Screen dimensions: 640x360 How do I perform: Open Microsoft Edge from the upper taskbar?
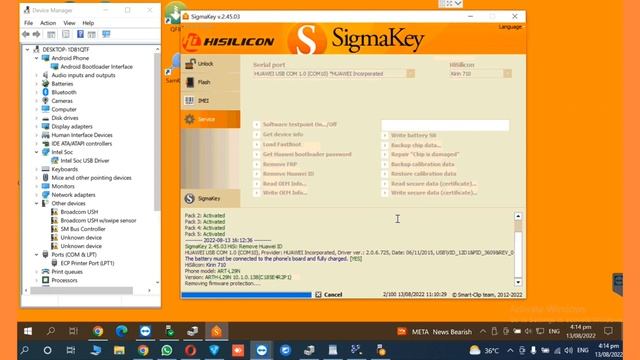coord(121,331)
